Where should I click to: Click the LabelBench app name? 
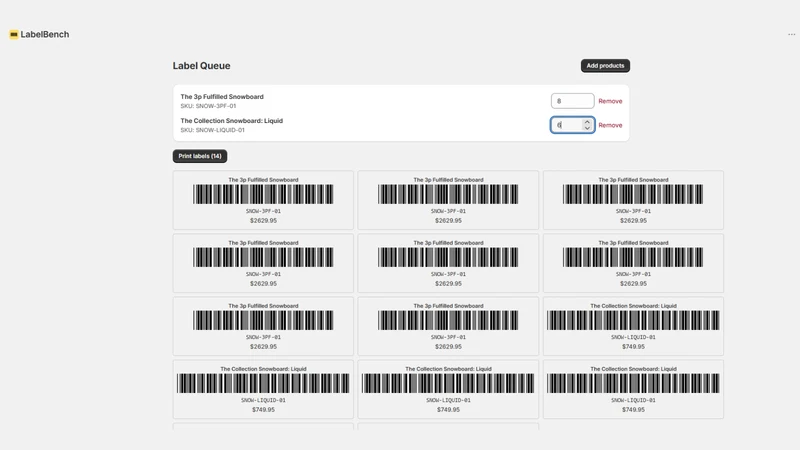(45, 34)
